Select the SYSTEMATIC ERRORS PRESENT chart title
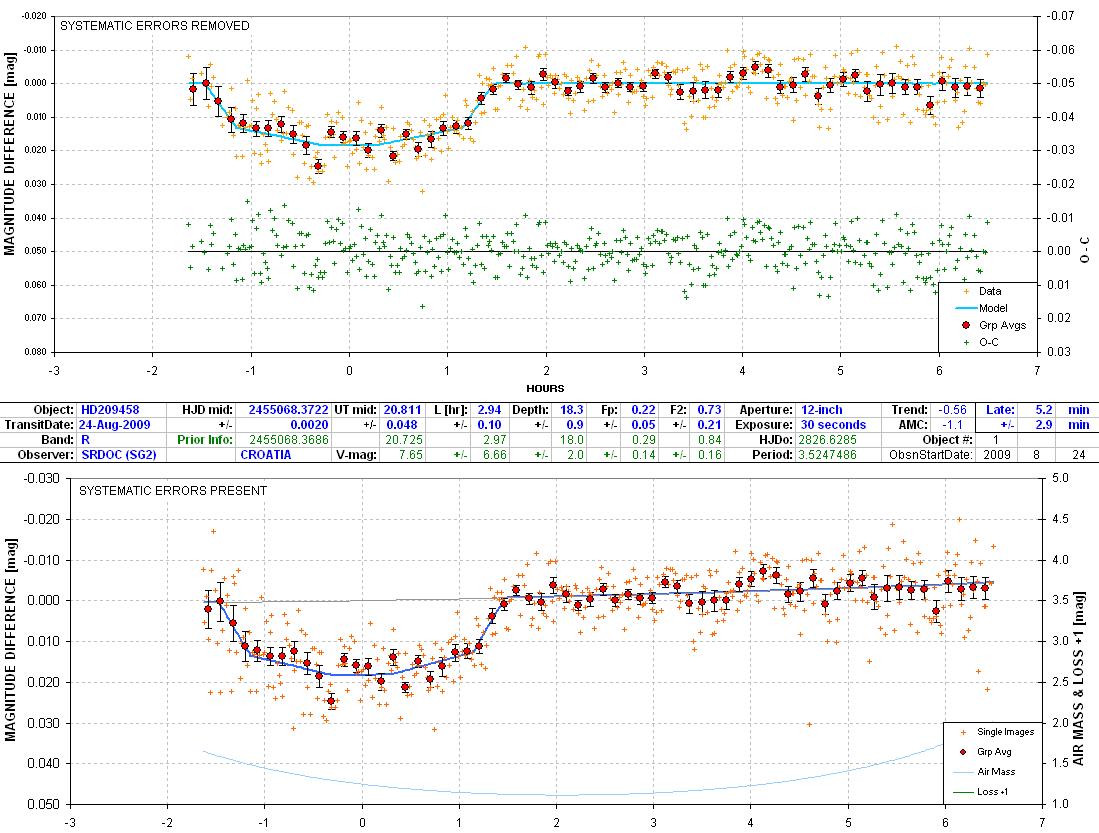Screen dimensions: 1099x833 click(x=173, y=491)
